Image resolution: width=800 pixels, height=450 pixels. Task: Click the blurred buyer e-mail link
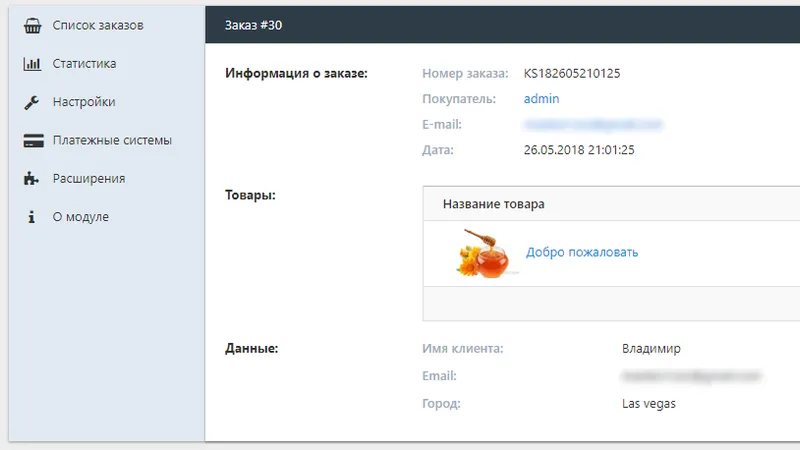pos(593,124)
